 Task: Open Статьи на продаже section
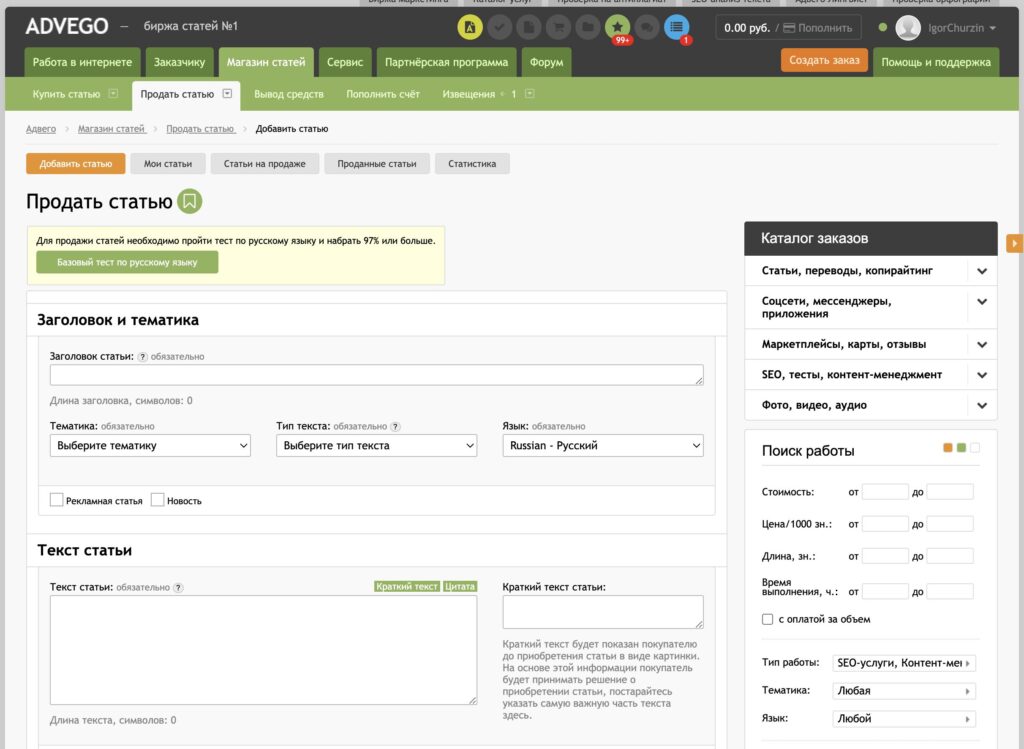click(x=264, y=164)
